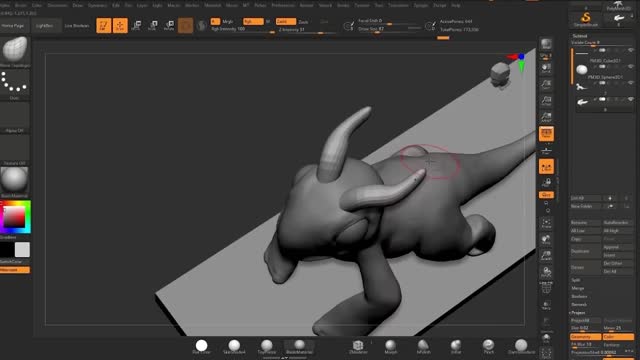
Task: Collapse the Project section
Action: pyautogui.click(x=578, y=313)
